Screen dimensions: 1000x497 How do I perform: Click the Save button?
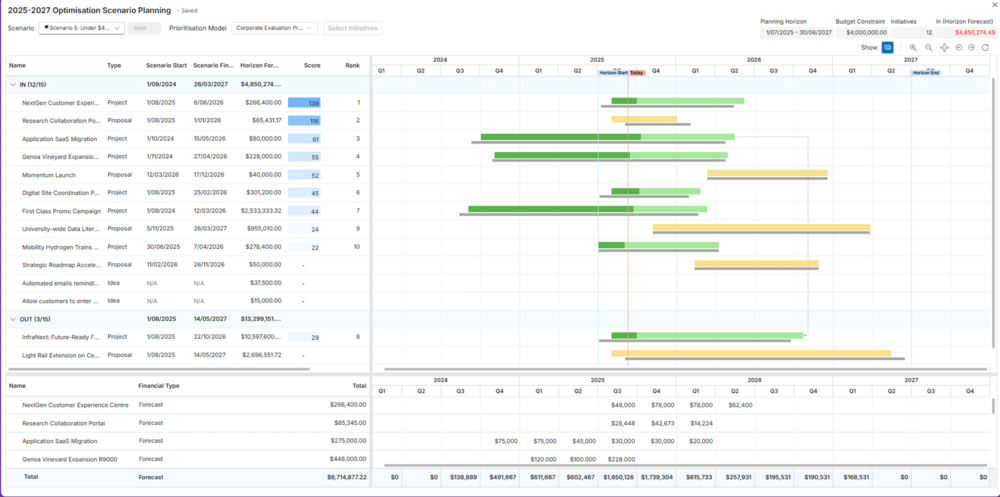[x=140, y=29]
